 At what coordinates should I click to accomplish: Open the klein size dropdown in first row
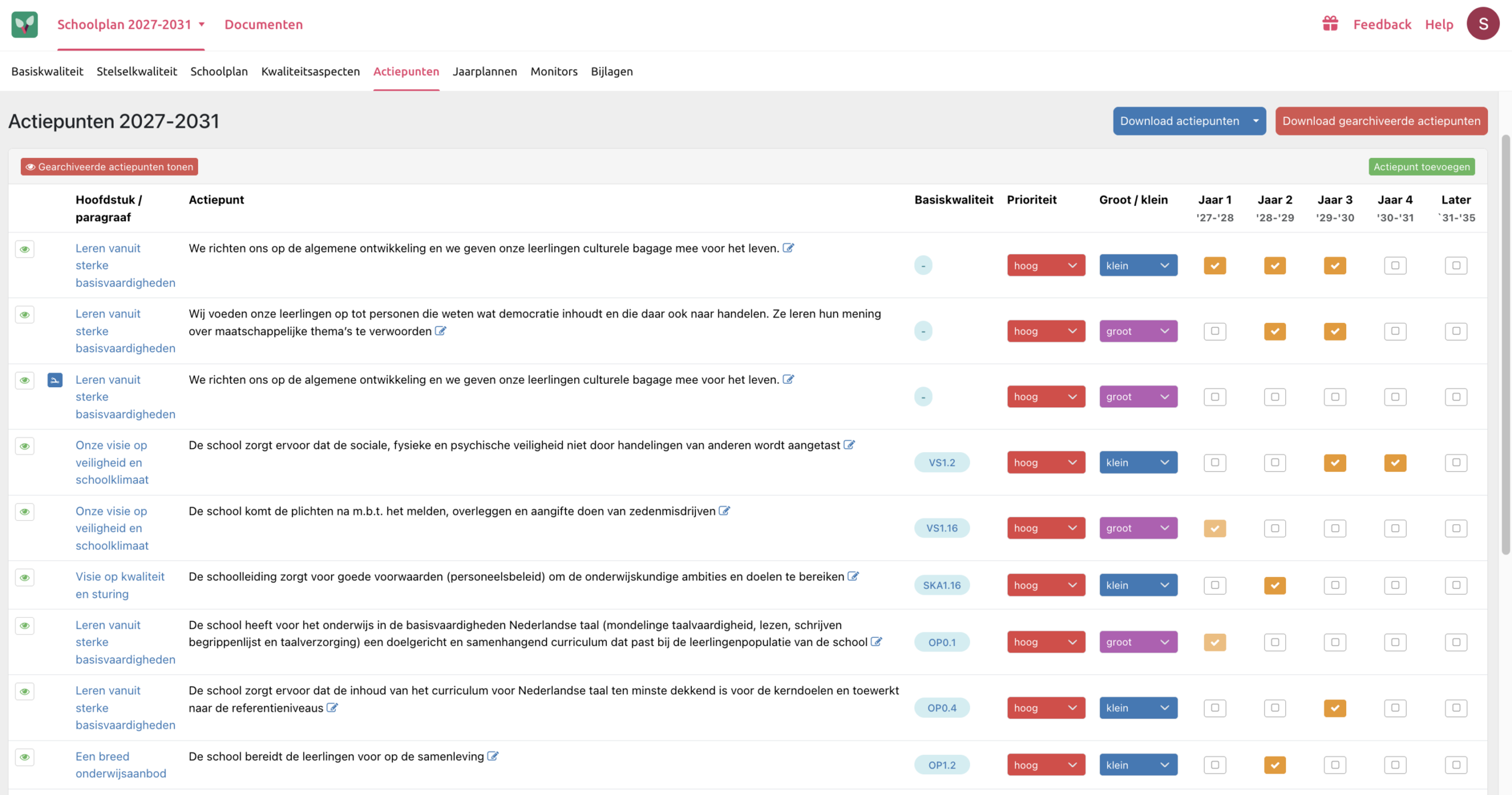click(x=1138, y=266)
